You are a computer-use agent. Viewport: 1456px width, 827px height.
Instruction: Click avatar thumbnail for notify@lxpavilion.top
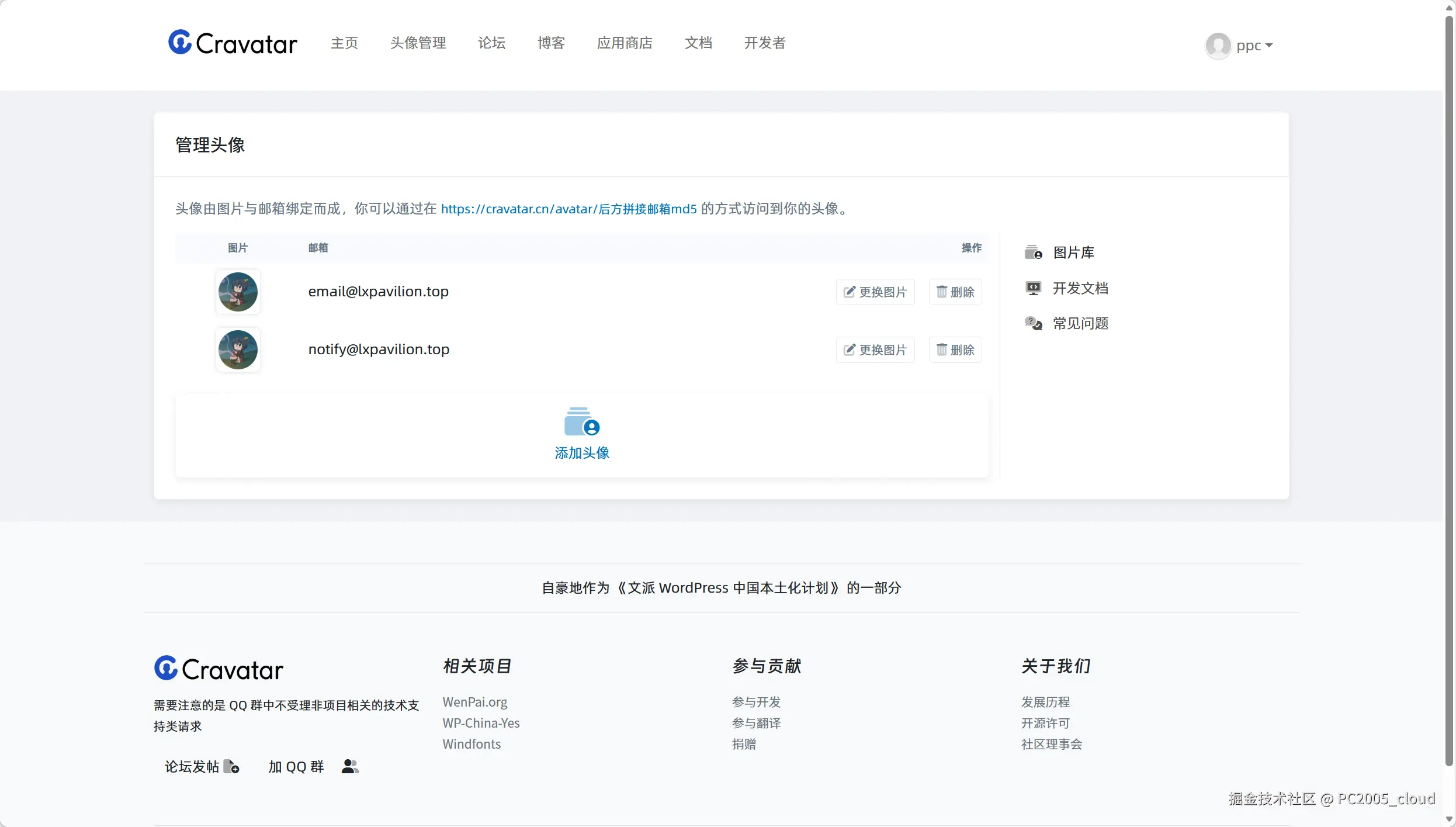tap(238, 350)
